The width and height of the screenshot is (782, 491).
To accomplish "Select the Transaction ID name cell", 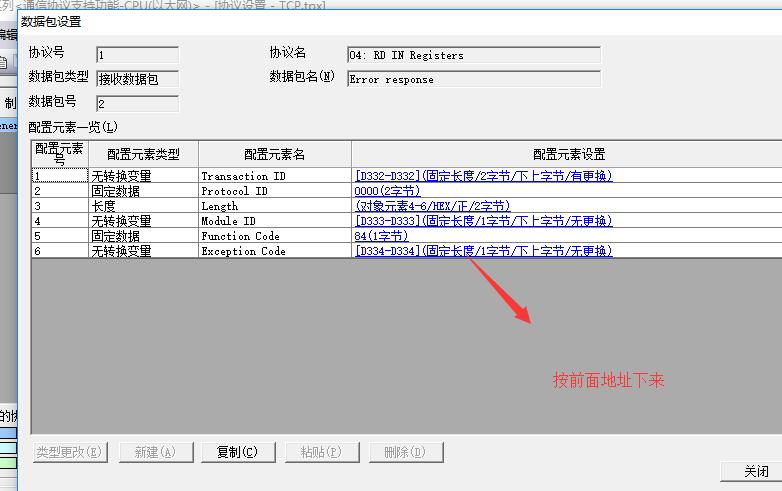I will pyautogui.click(x=275, y=176).
